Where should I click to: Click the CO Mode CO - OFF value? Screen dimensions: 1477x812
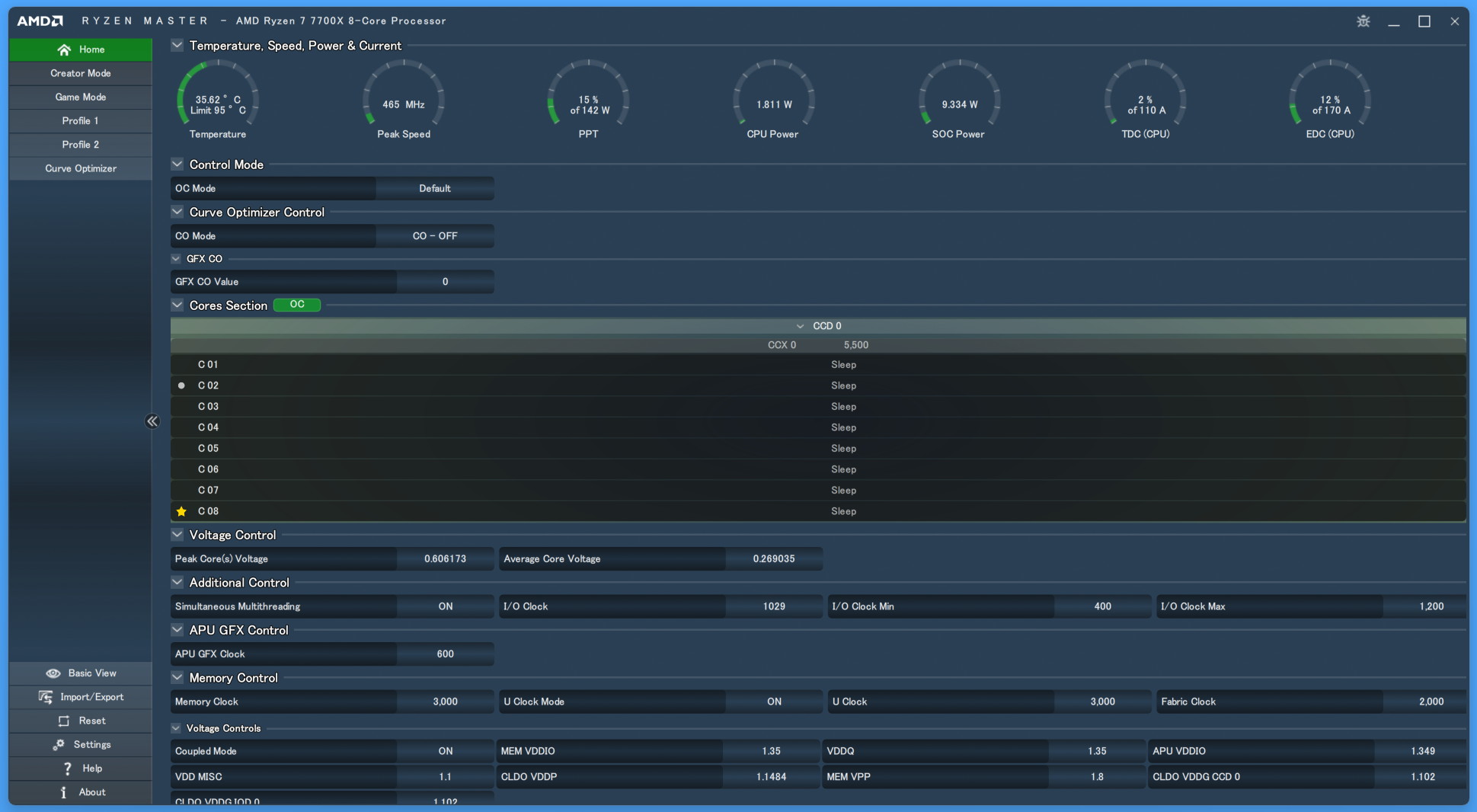[x=435, y=236]
